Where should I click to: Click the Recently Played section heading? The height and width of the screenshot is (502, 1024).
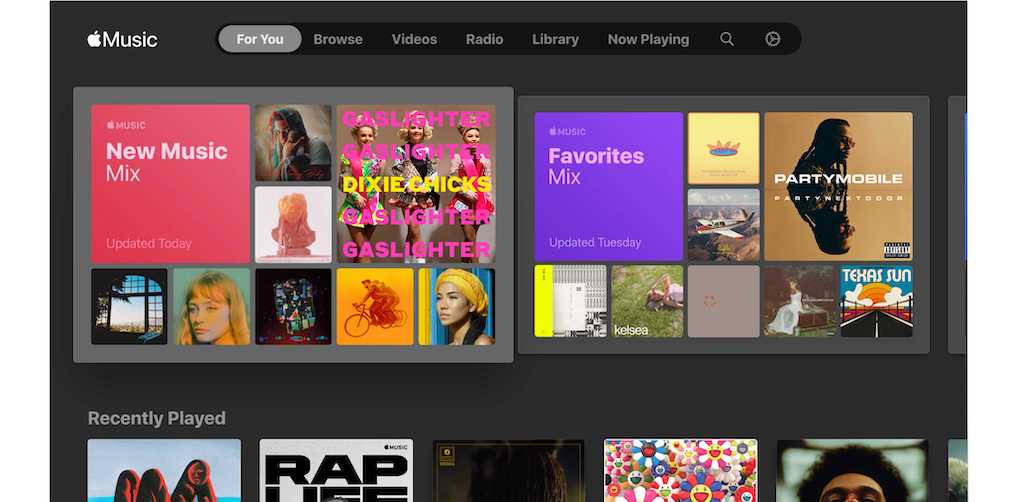[x=157, y=418]
